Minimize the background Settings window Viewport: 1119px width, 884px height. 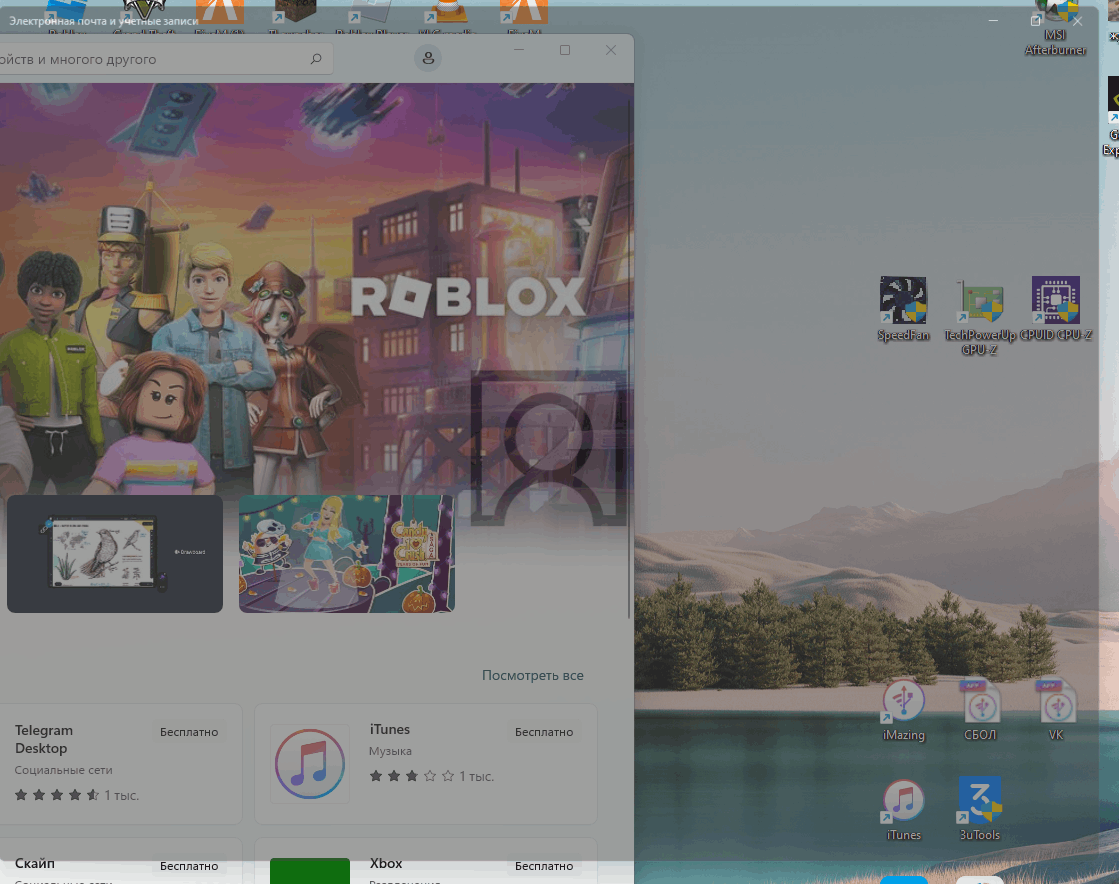pyautogui.click(x=993, y=21)
